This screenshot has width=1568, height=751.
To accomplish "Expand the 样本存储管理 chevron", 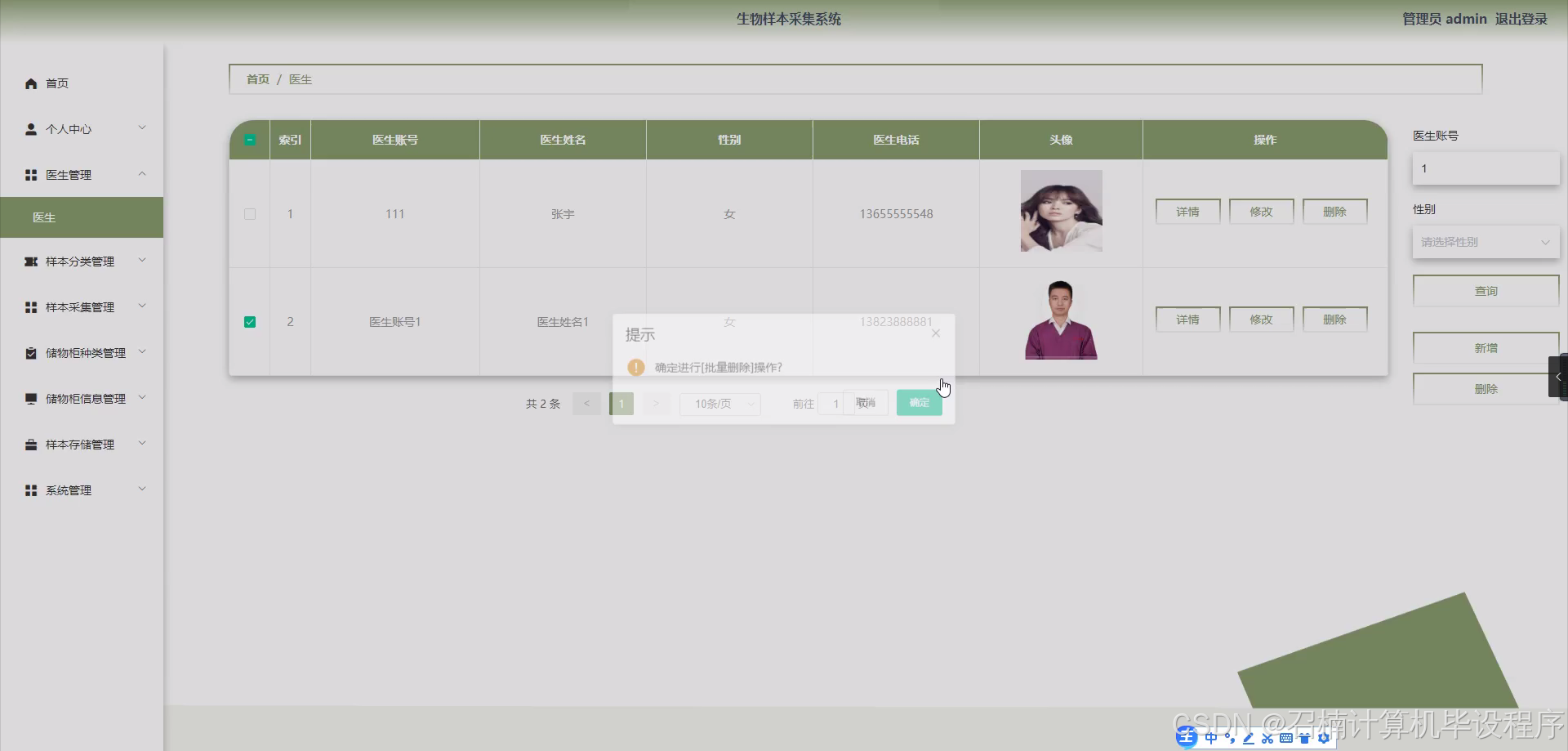I will click(142, 443).
